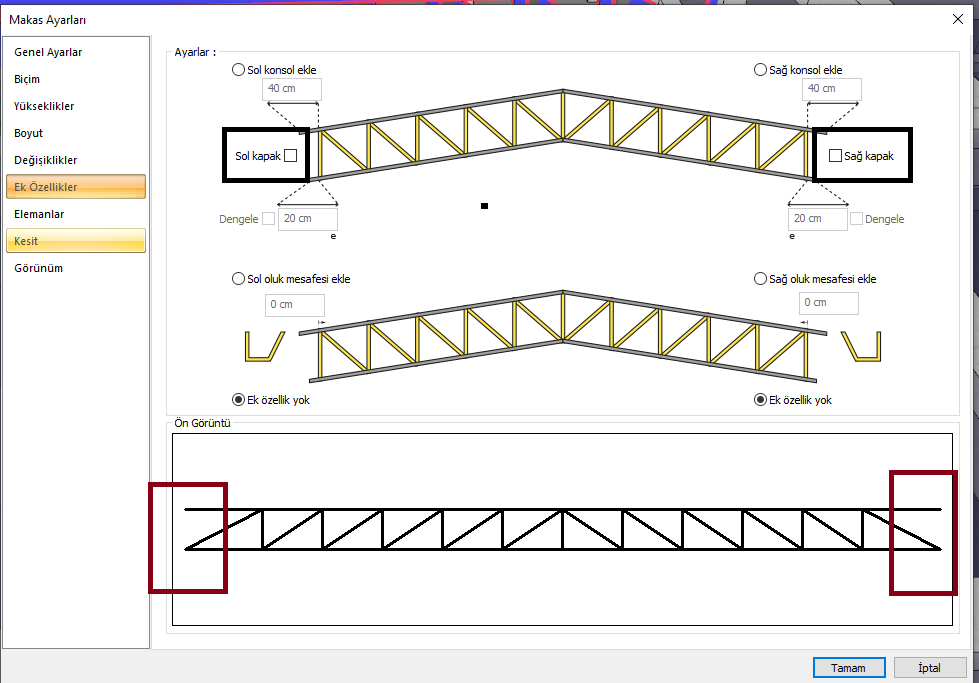Enable the Sağ kapak checkbox
Viewport: 979px width, 683px height.
[x=836, y=156]
